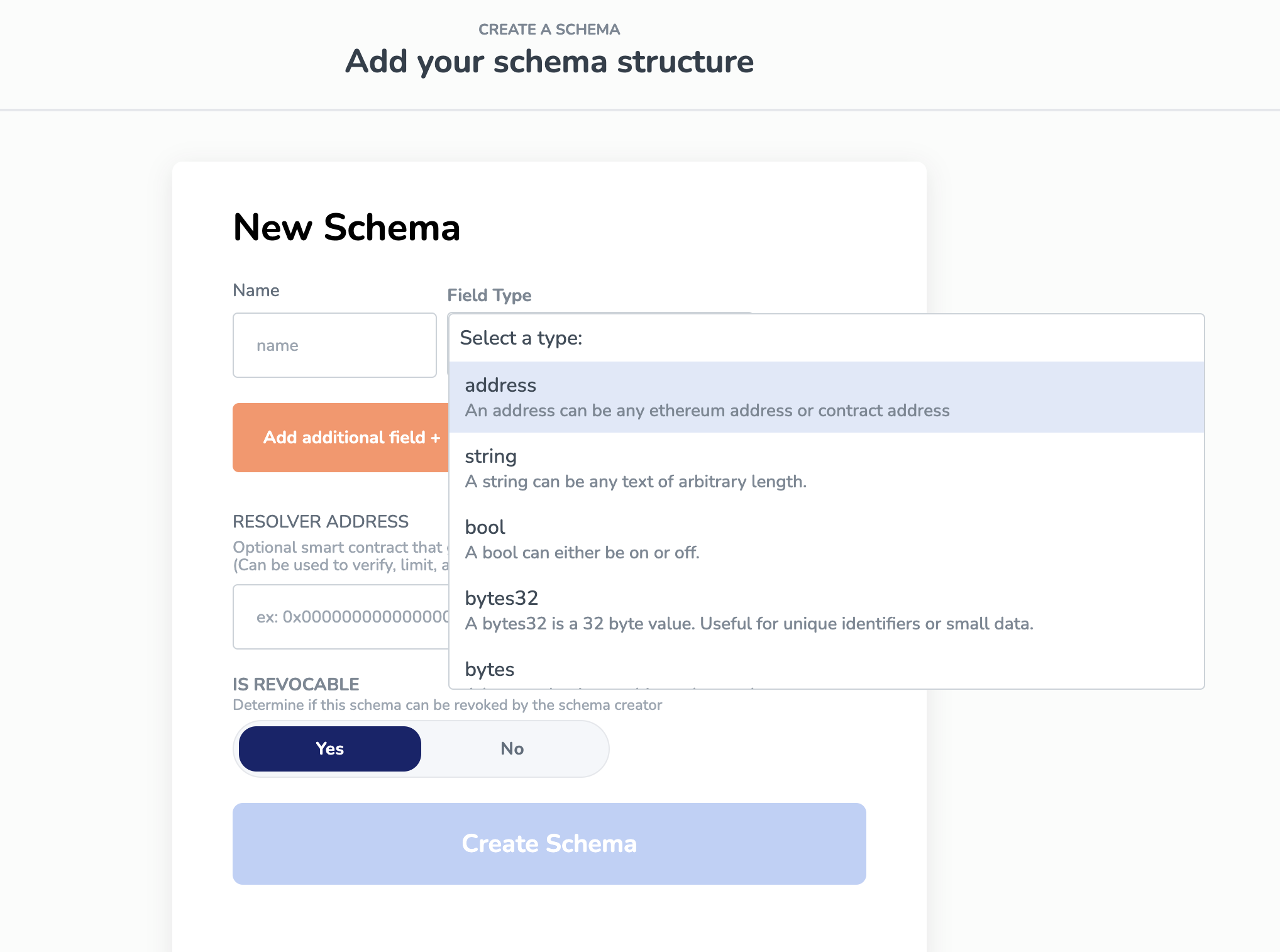Viewport: 1280px width, 952px height.
Task: Enable revocability by selecting Yes
Action: 329,748
